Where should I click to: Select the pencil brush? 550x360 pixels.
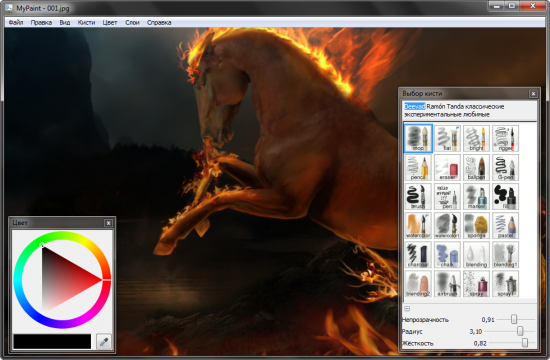[418, 167]
